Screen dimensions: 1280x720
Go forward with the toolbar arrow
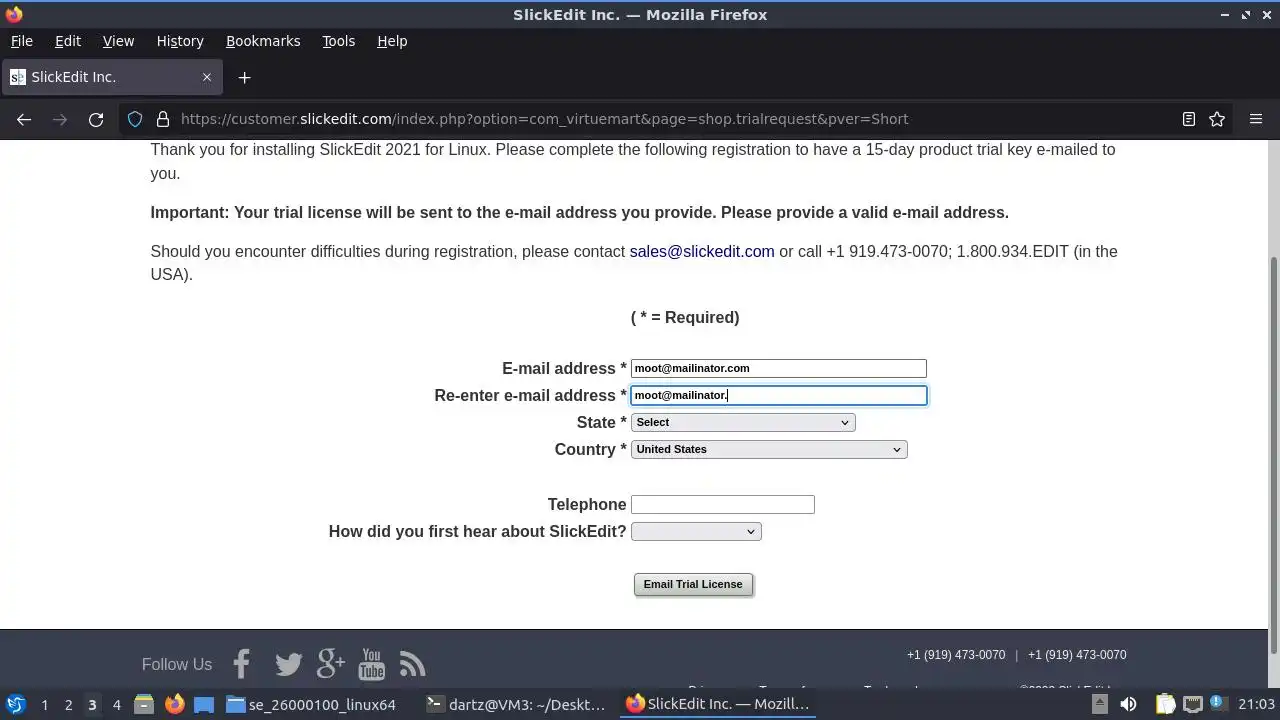(x=60, y=119)
